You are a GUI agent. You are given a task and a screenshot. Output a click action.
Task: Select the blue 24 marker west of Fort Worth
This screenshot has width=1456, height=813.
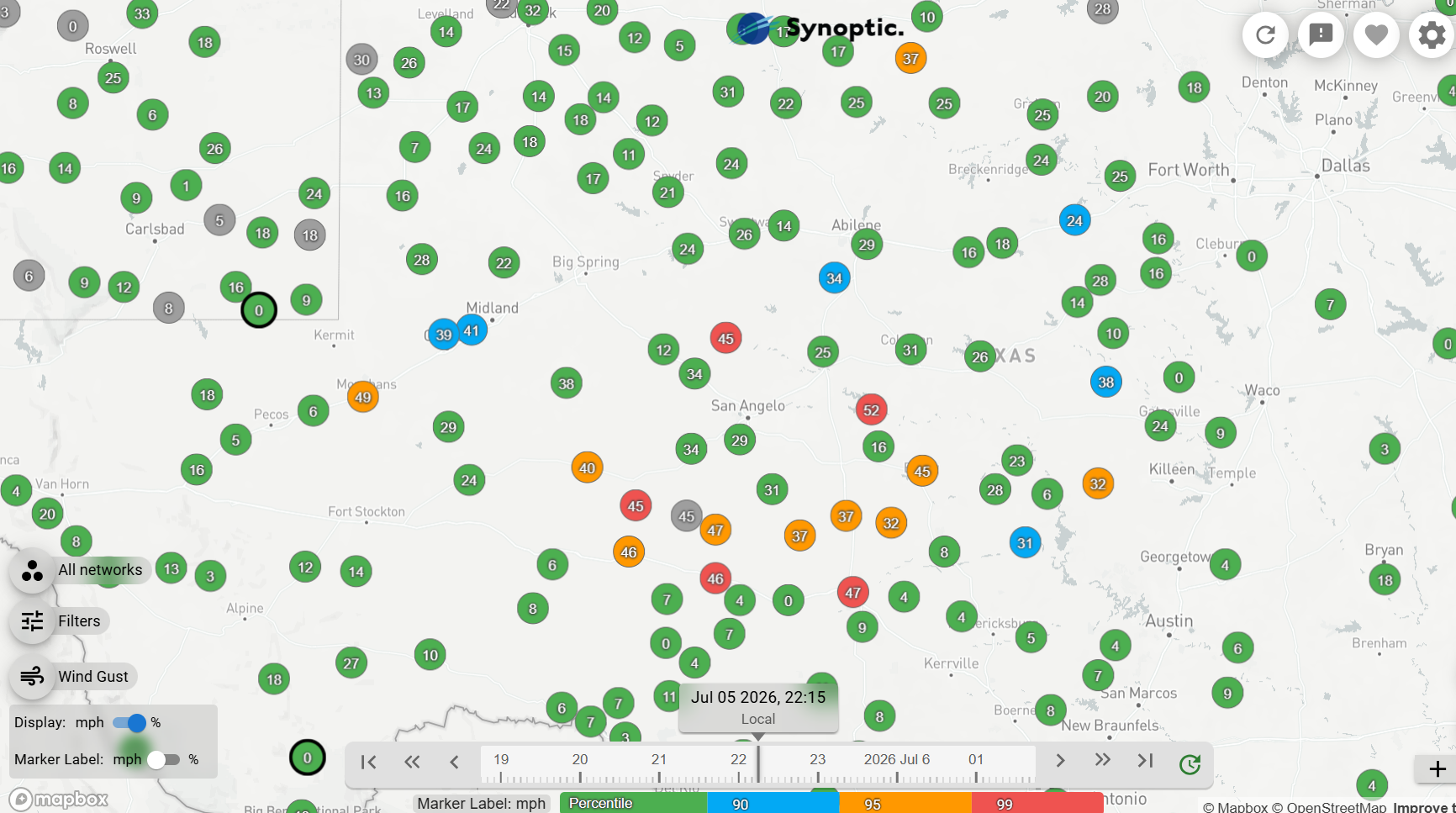[x=1074, y=220]
